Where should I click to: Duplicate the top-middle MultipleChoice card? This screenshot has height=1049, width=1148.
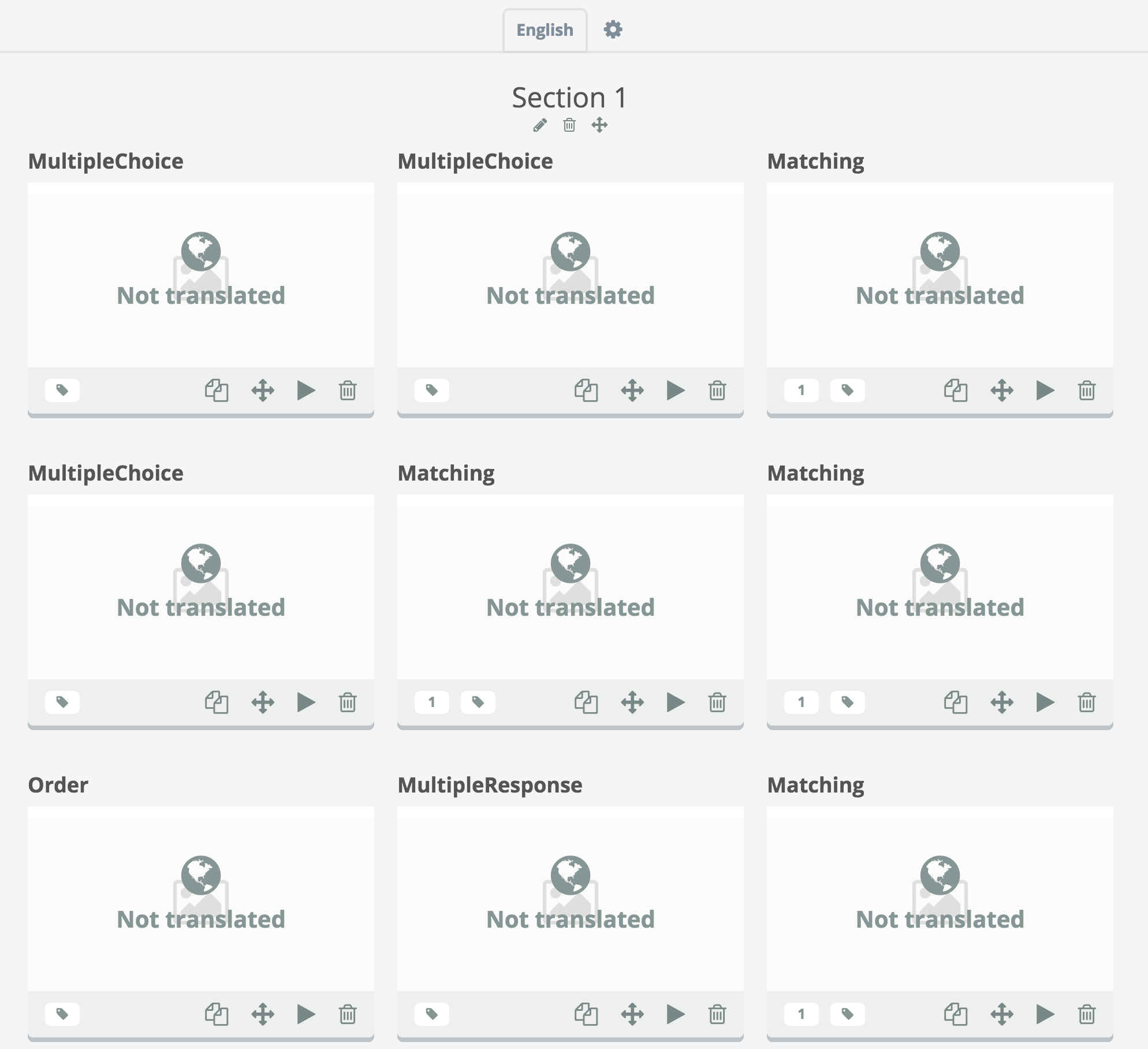tap(586, 390)
